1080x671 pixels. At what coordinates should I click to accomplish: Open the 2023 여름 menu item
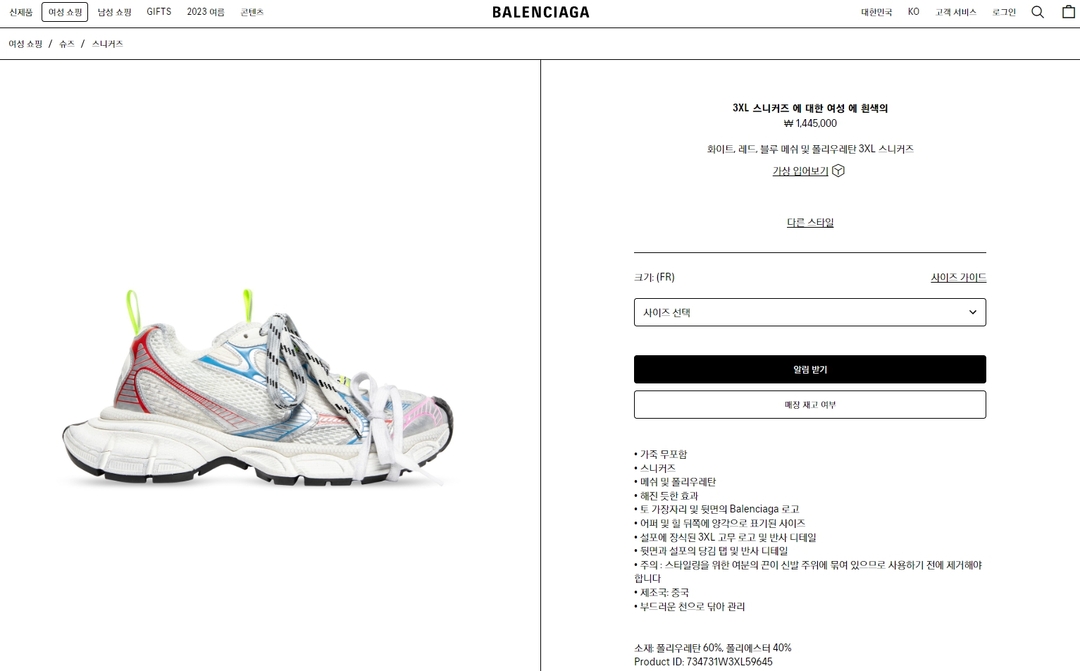[x=205, y=12]
